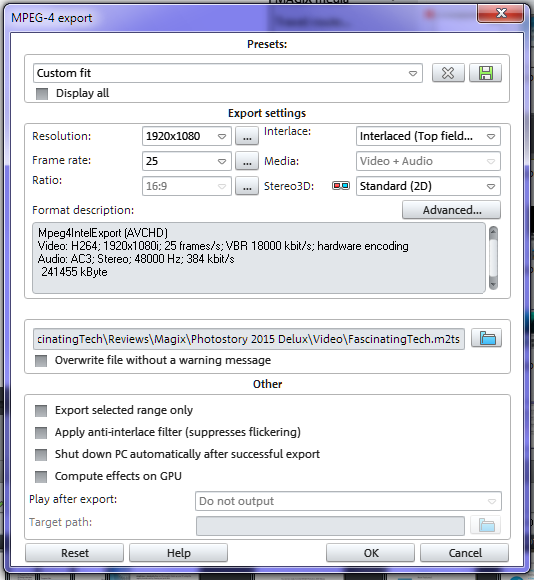Open the folder browse icon beside file path
Screen dimensions: 534x580
coord(487,338)
